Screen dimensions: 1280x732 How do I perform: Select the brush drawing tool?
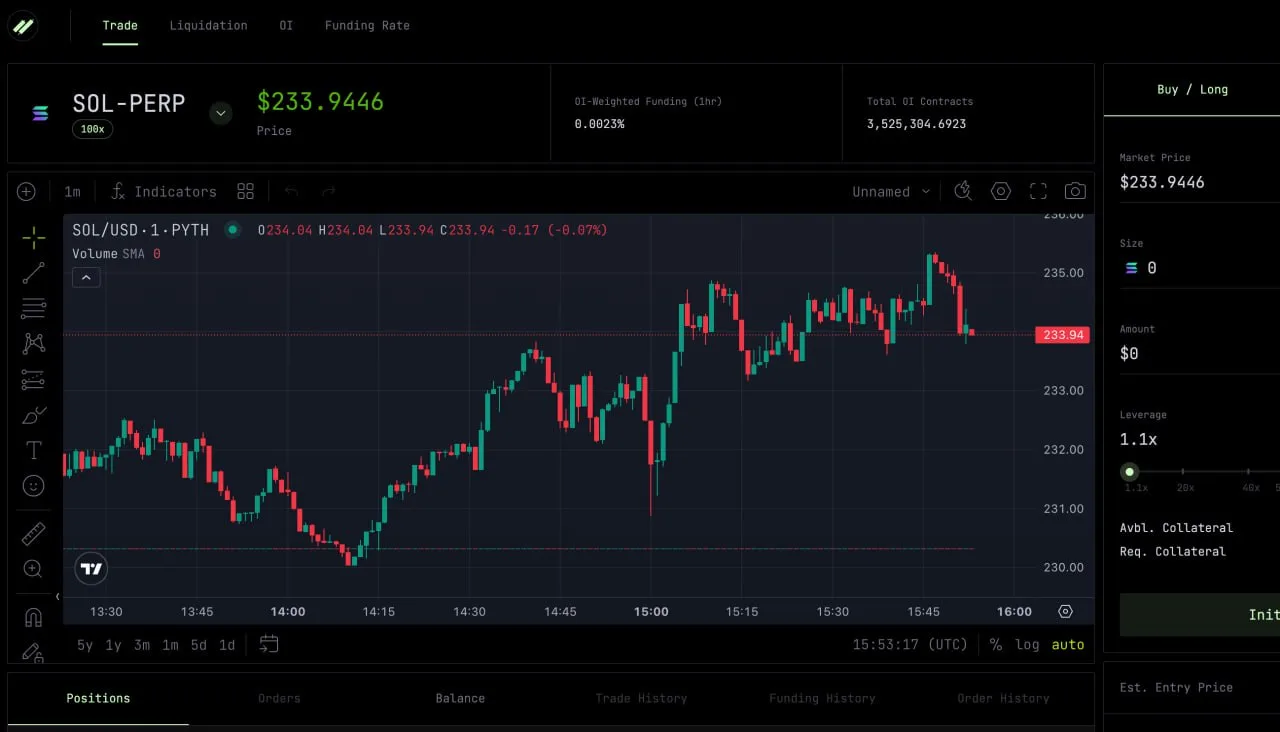pyautogui.click(x=33, y=415)
